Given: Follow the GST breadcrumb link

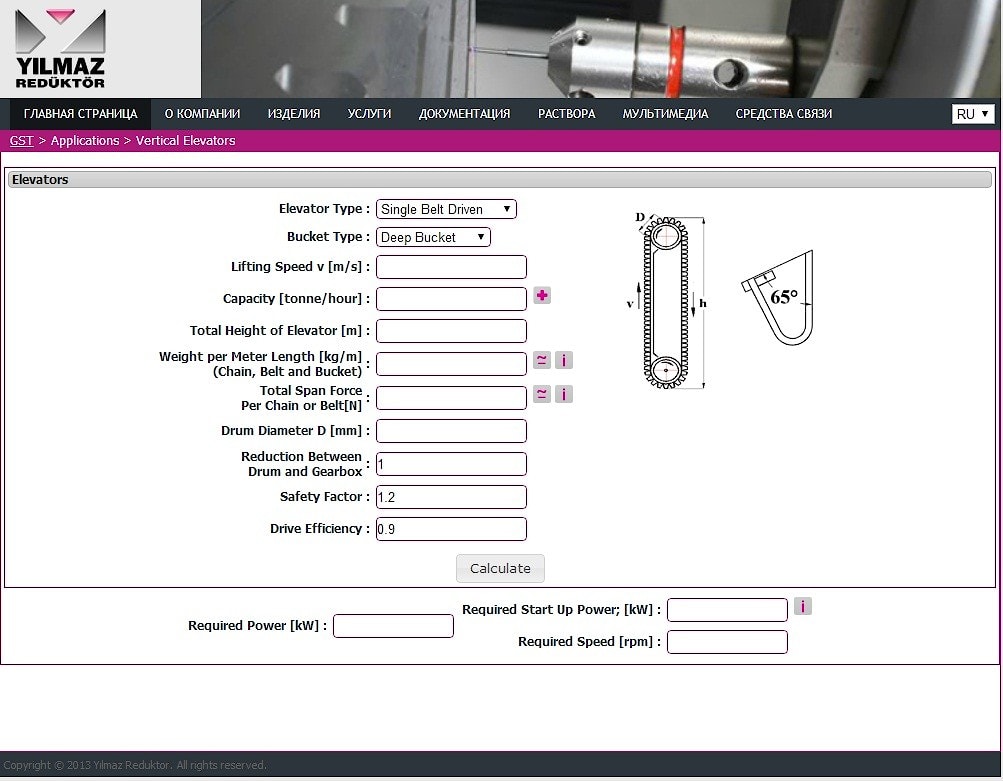Looking at the screenshot, I should (x=21, y=141).
